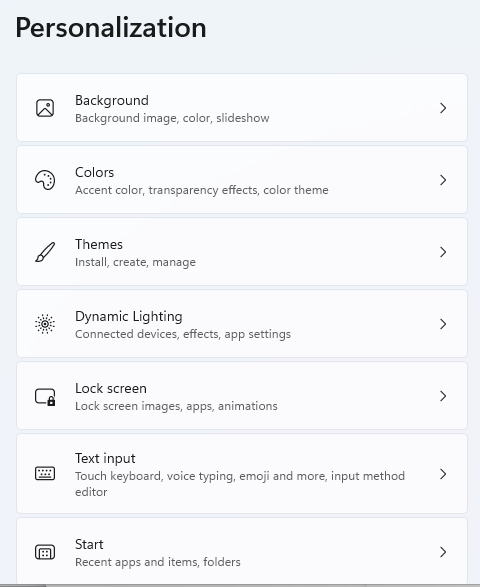Image resolution: width=480 pixels, height=587 pixels.
Task: Click 'Lock screen images, apps, animations' text
Action: point(176,406)
